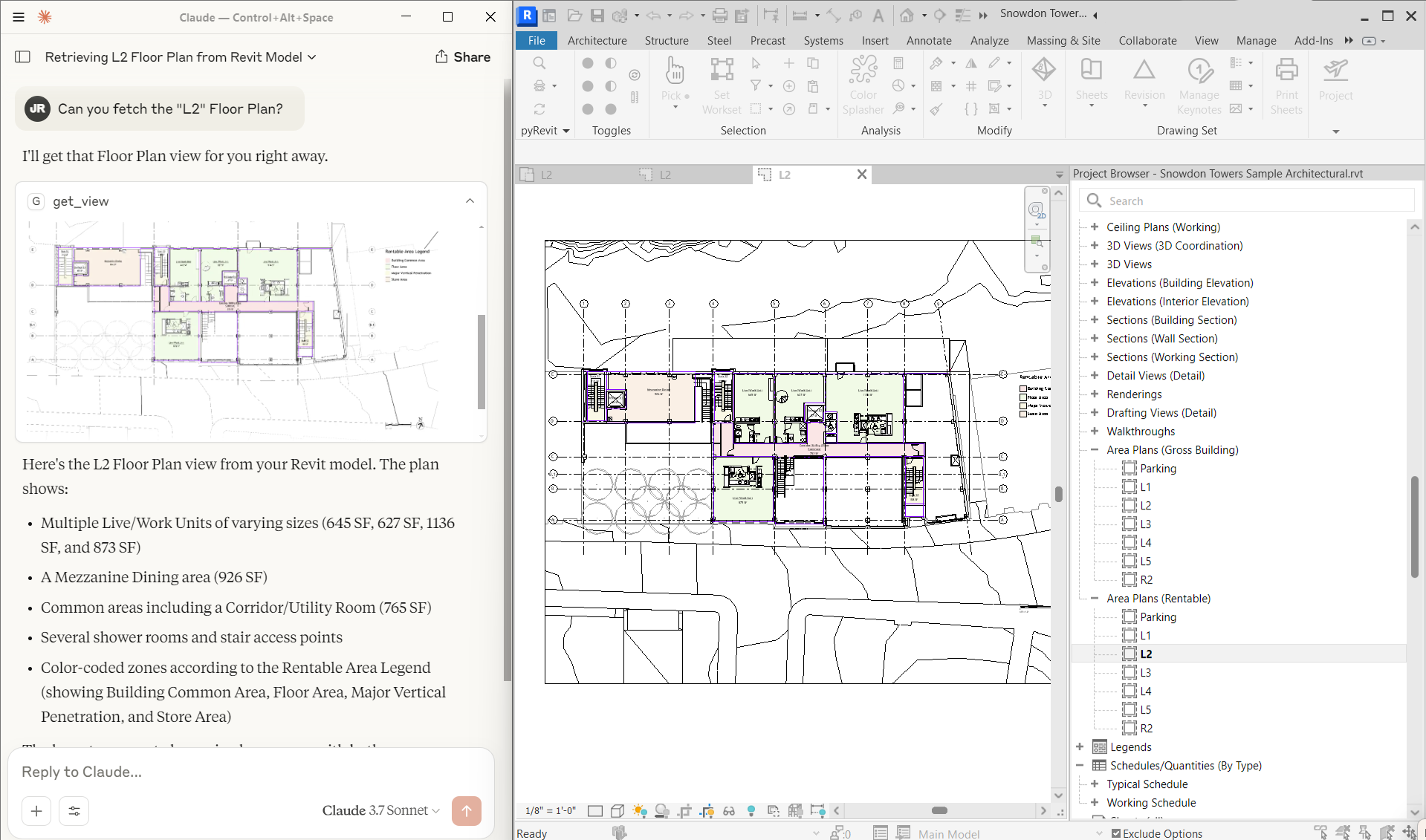Open the Architecture ribbon tab

tap(597, 41)
